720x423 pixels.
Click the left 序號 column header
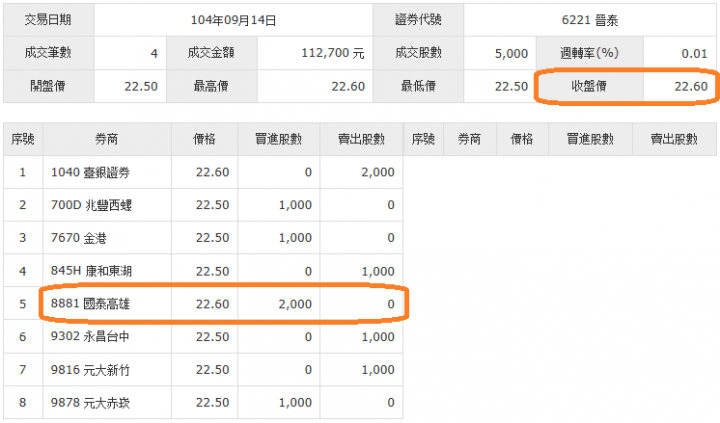click(23, 139)
